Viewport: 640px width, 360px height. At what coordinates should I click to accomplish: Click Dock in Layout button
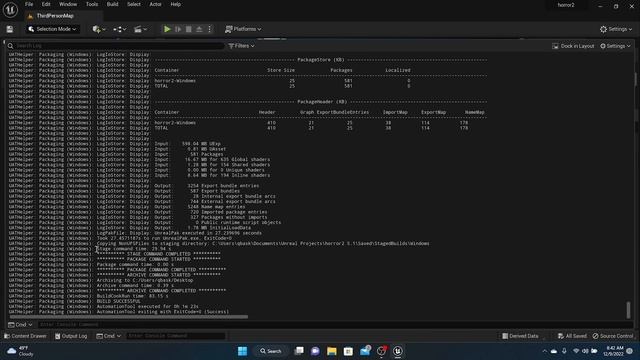[x=573, y=46]
